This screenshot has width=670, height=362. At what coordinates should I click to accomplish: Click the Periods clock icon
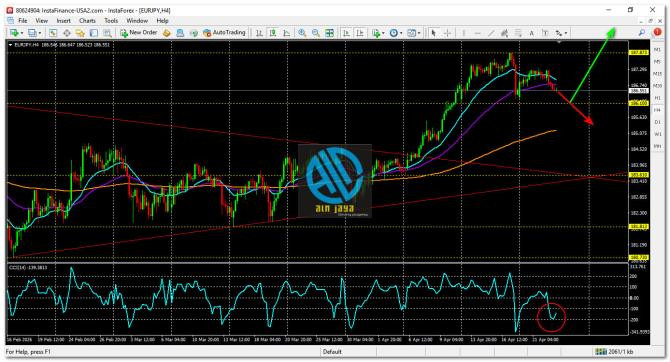394,33
